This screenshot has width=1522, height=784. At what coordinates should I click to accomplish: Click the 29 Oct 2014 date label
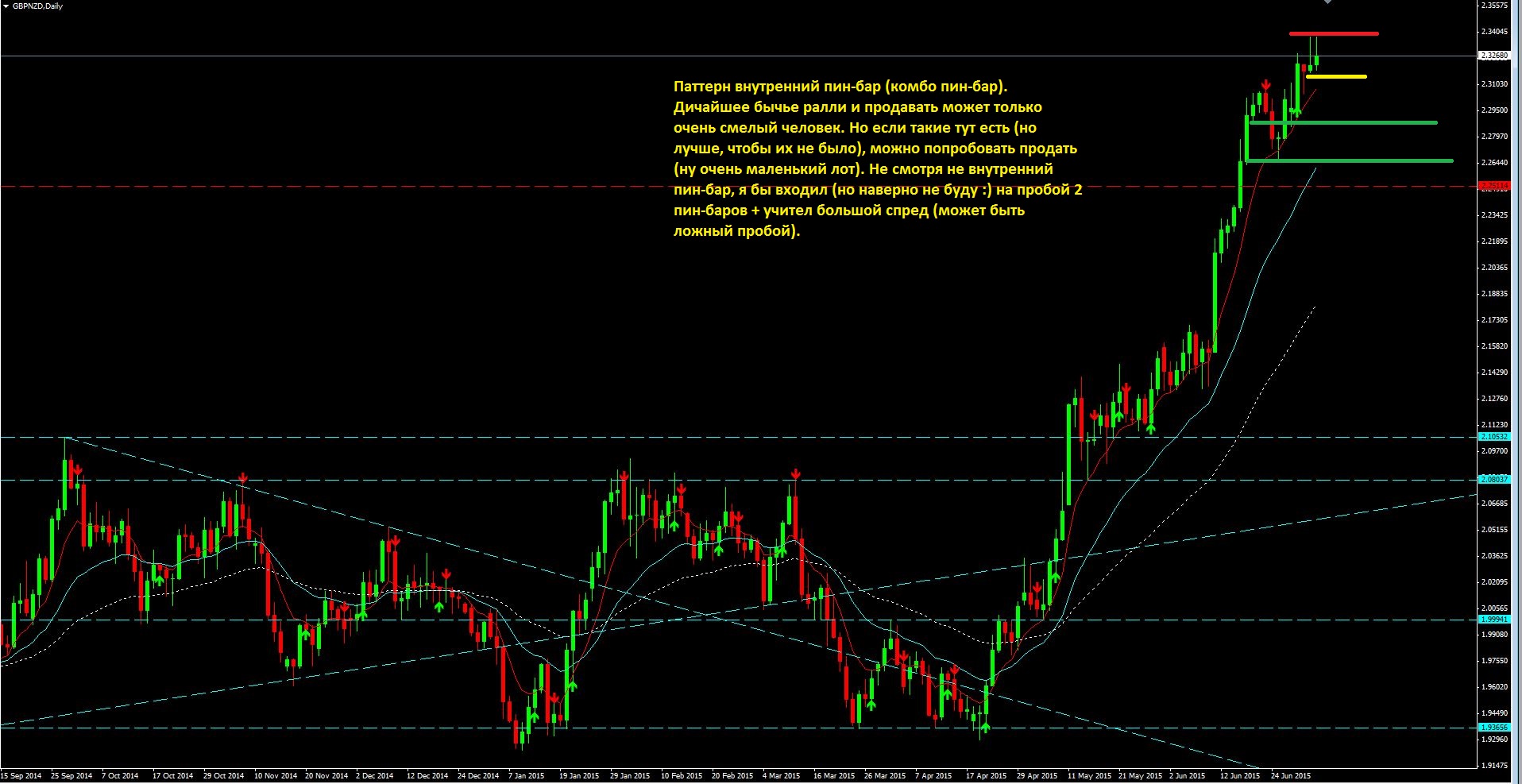[x=224, y=776]
